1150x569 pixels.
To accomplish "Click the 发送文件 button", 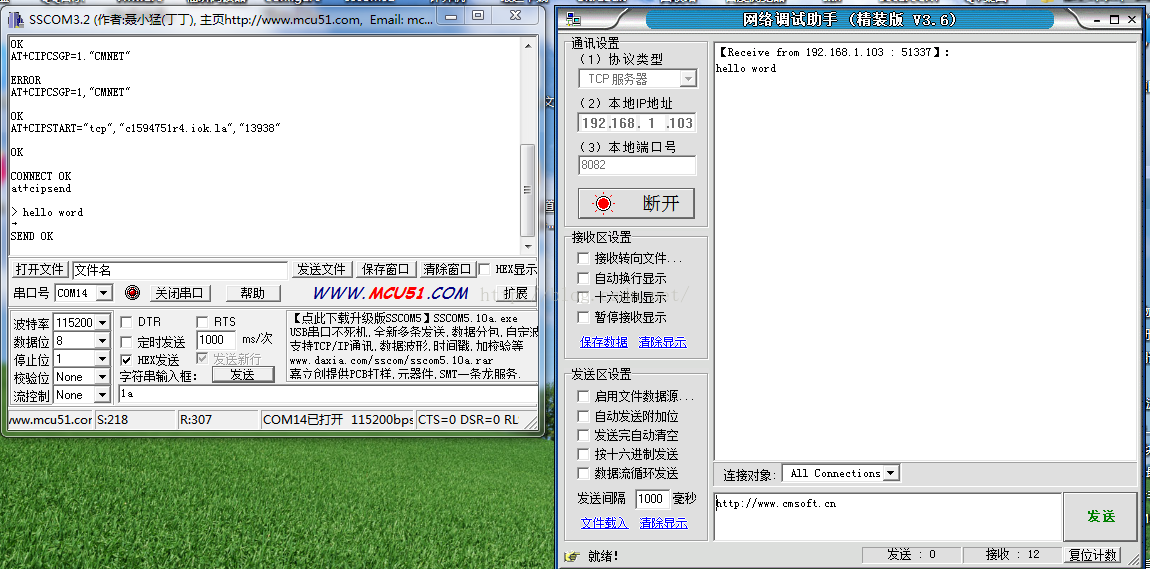I will [321, 270].
